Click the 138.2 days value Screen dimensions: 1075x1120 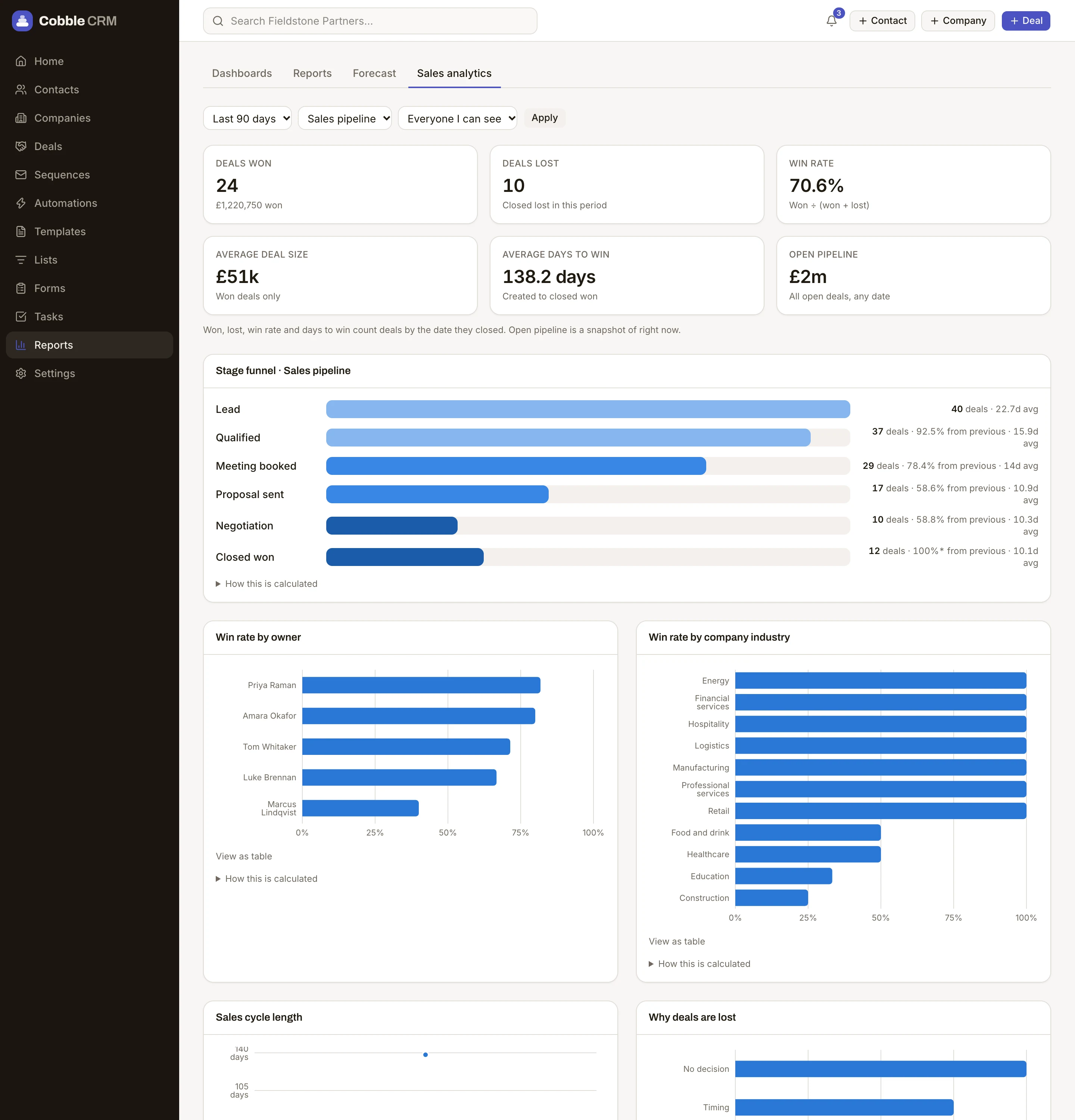[x=549, y=277]
